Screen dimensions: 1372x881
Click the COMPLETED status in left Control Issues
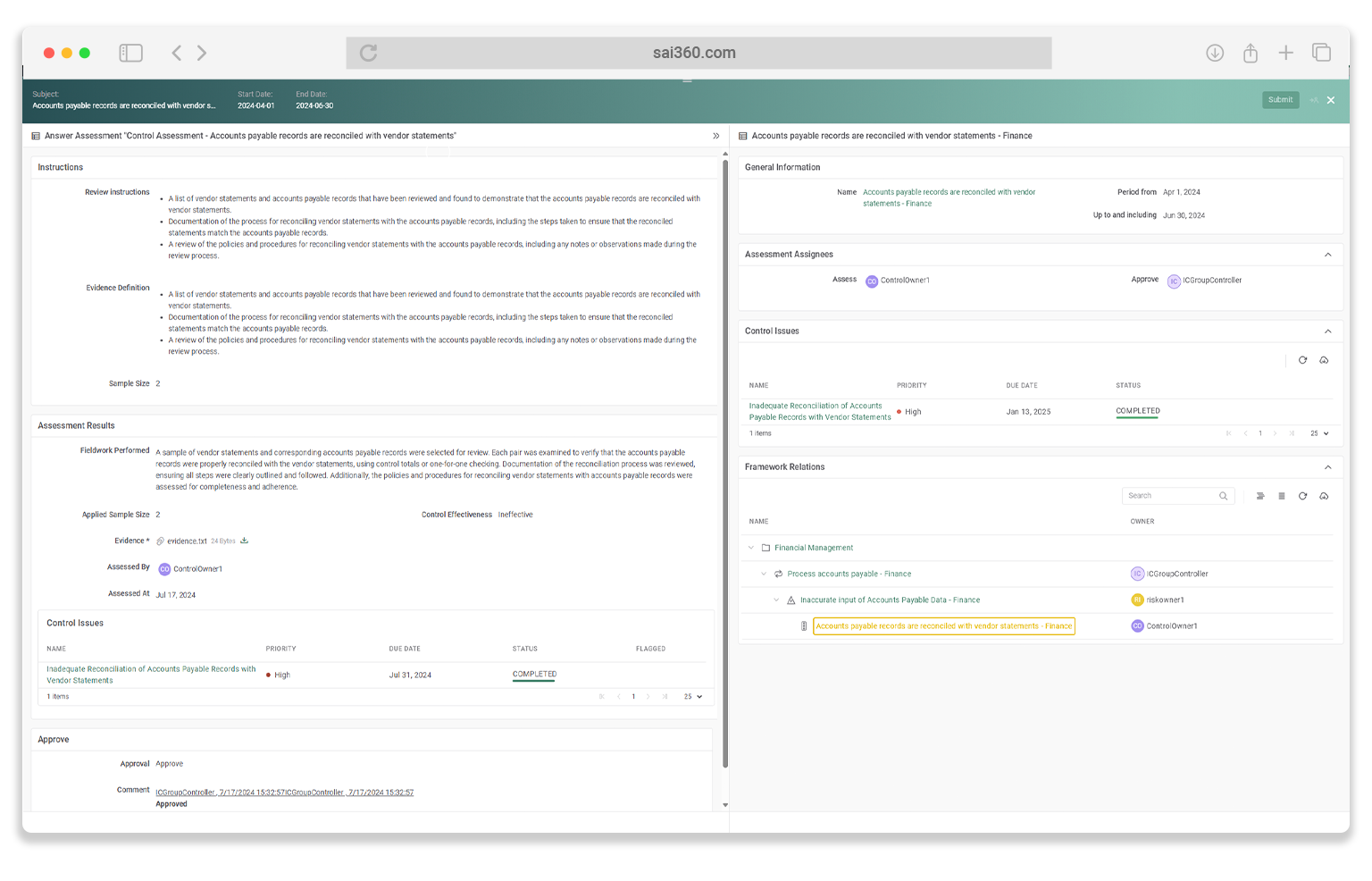click(x=534, y=675)
